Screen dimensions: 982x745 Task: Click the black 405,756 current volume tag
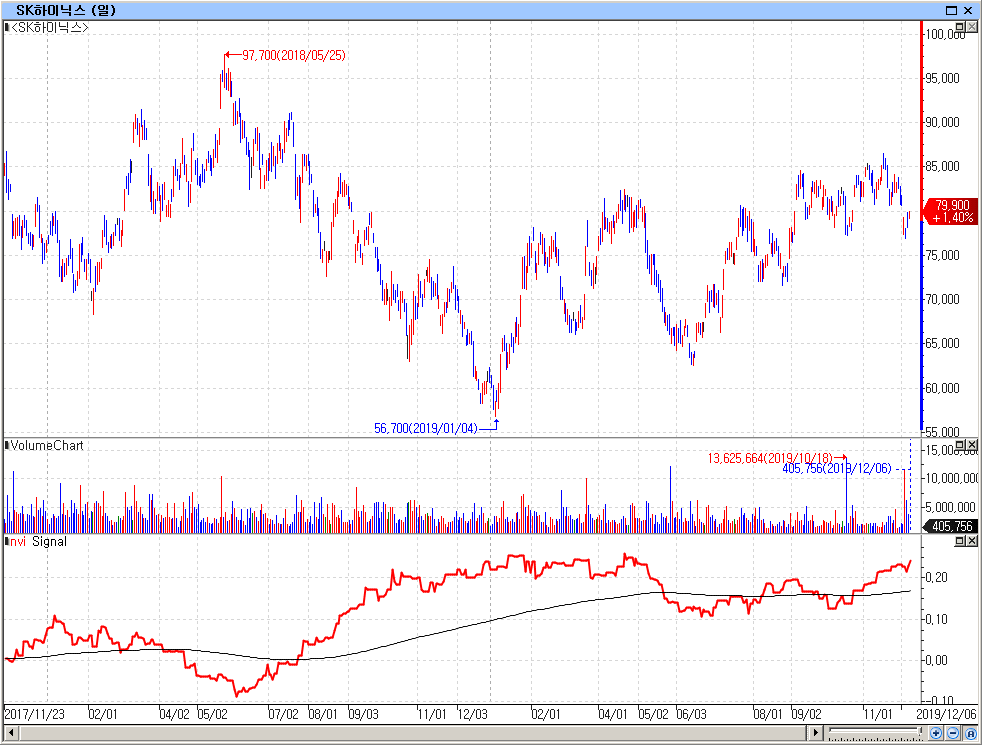951,526
